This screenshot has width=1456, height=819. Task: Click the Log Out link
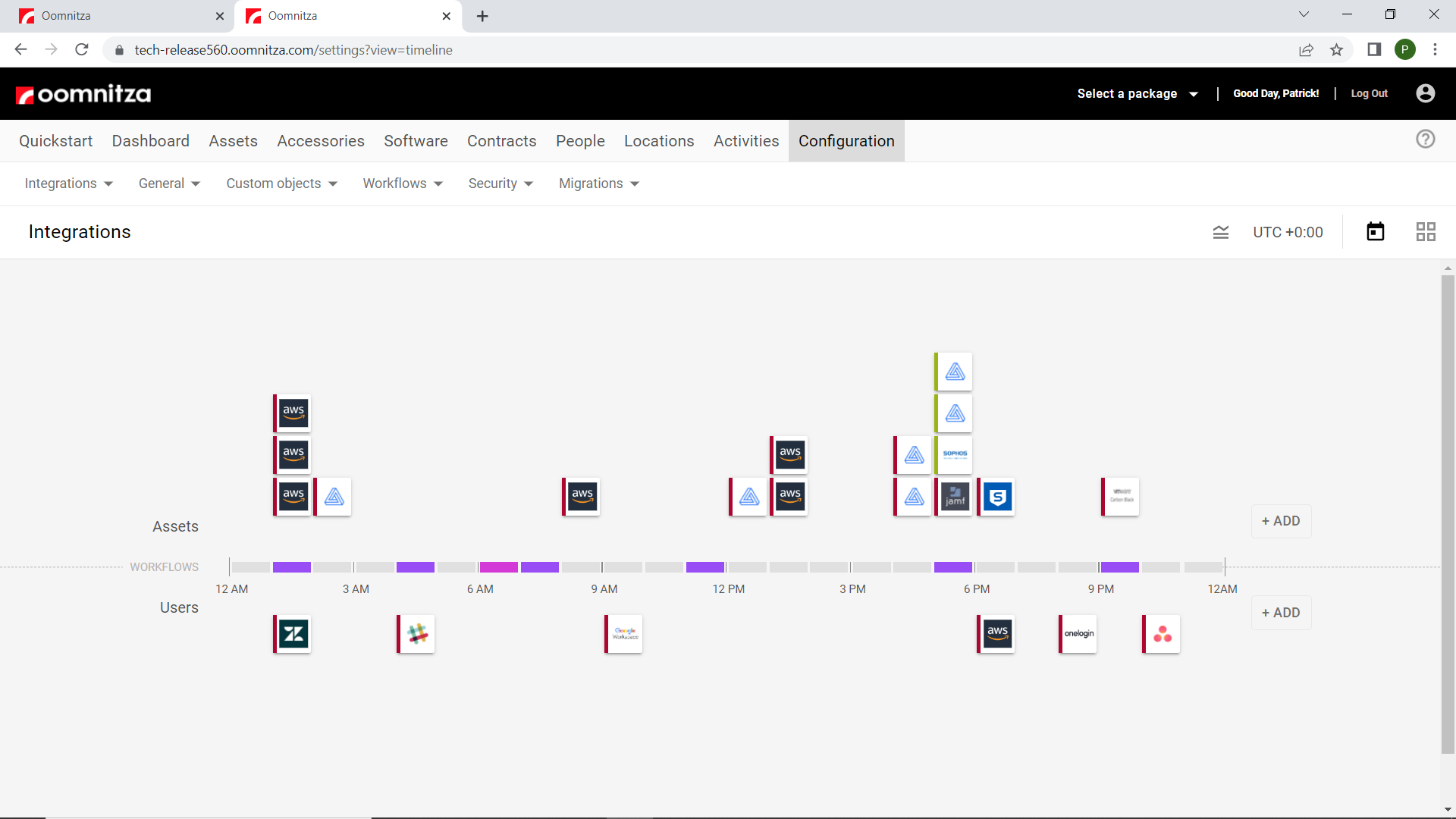click(x=1369, y=94)
